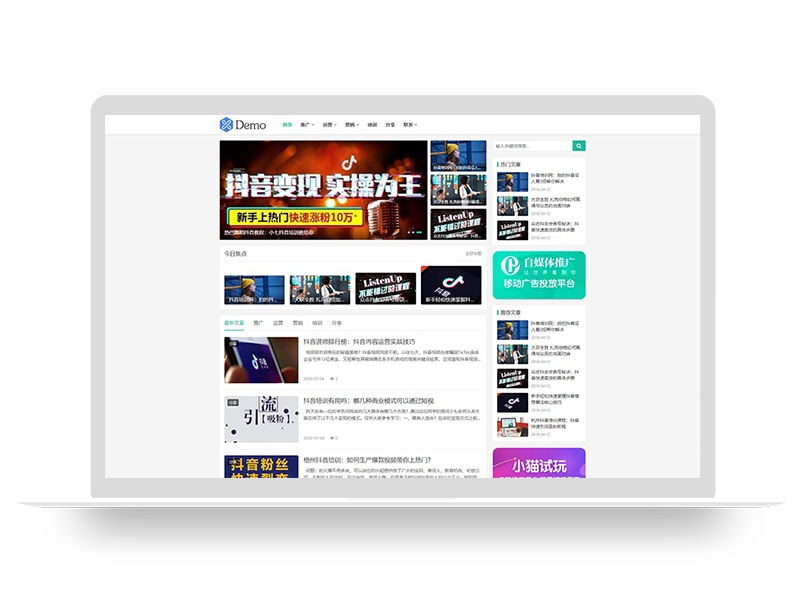Expand the 营销 navigation dropdown
Screen dimensions: 800x600
pyautogui.click(x=348, y=125)
